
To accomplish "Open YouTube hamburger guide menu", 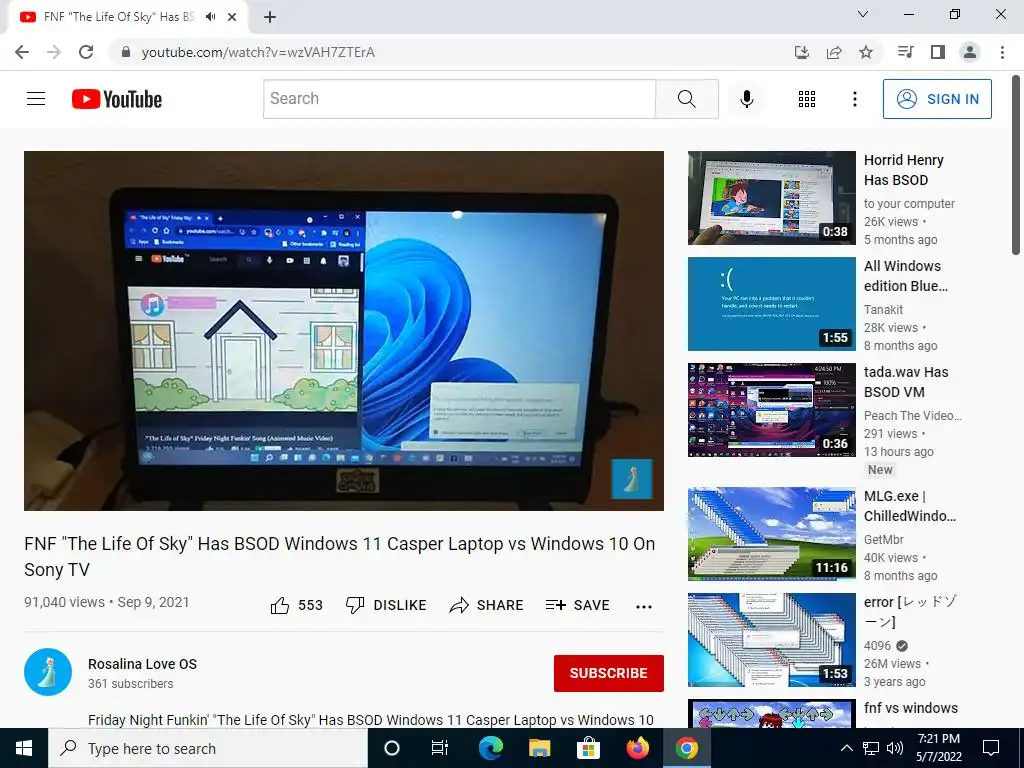I will [36, 99].
